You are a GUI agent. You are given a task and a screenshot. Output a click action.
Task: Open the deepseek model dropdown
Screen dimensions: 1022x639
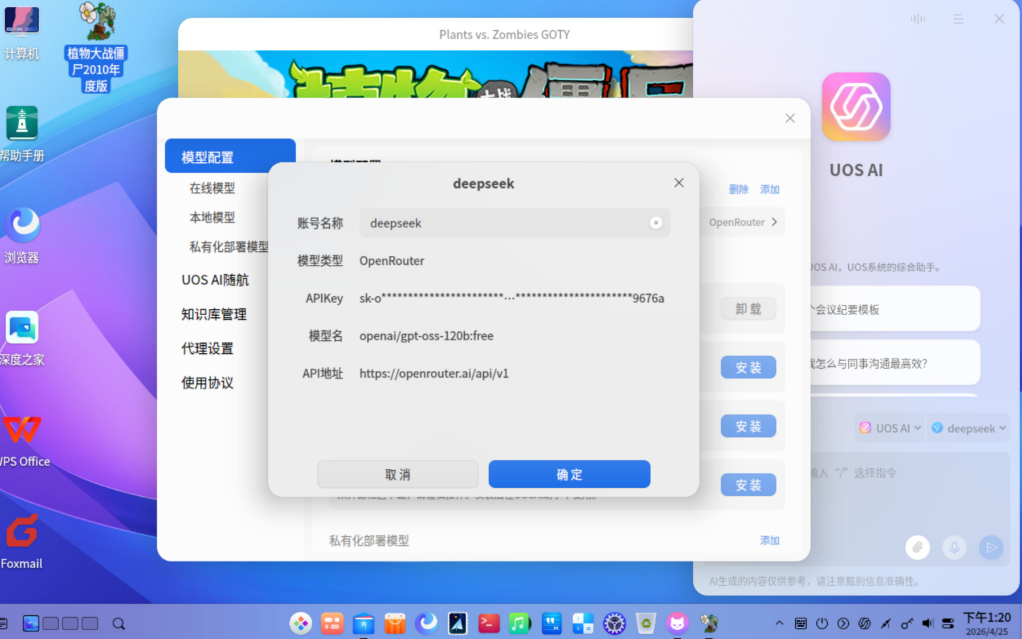(x=968, y=428)
